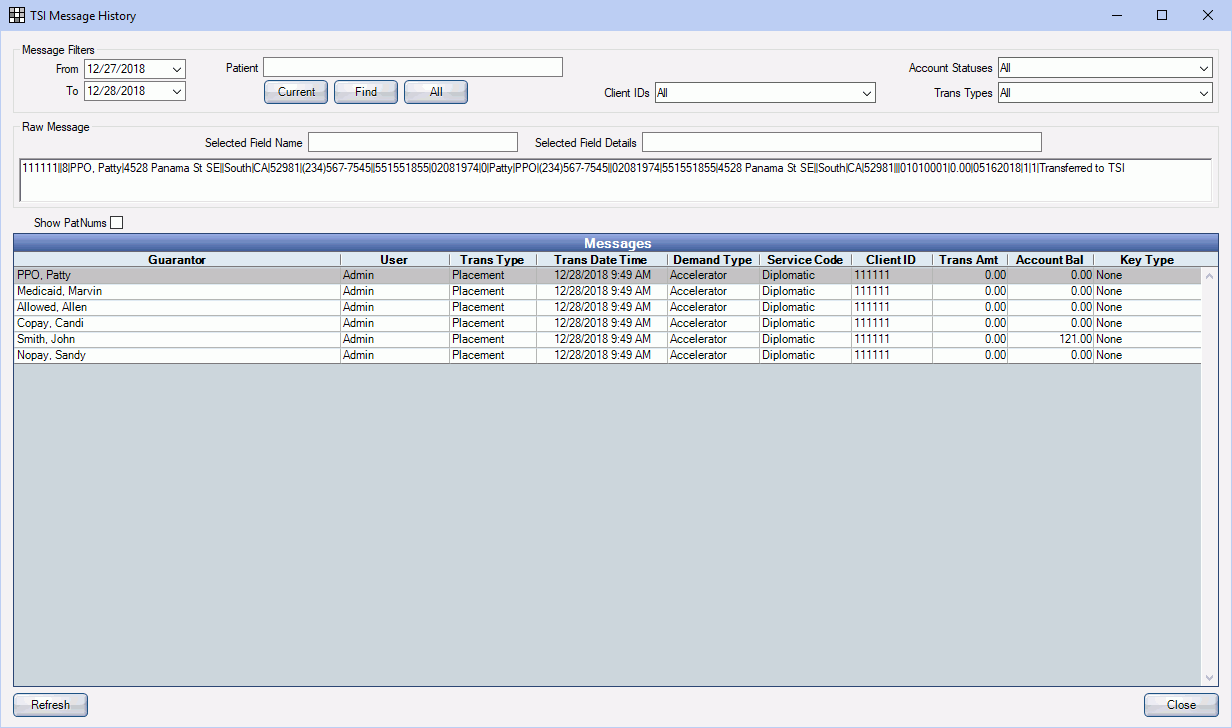Expand the Account Statuses dropdown
1232x728 pixels.
coord(1204,68)
